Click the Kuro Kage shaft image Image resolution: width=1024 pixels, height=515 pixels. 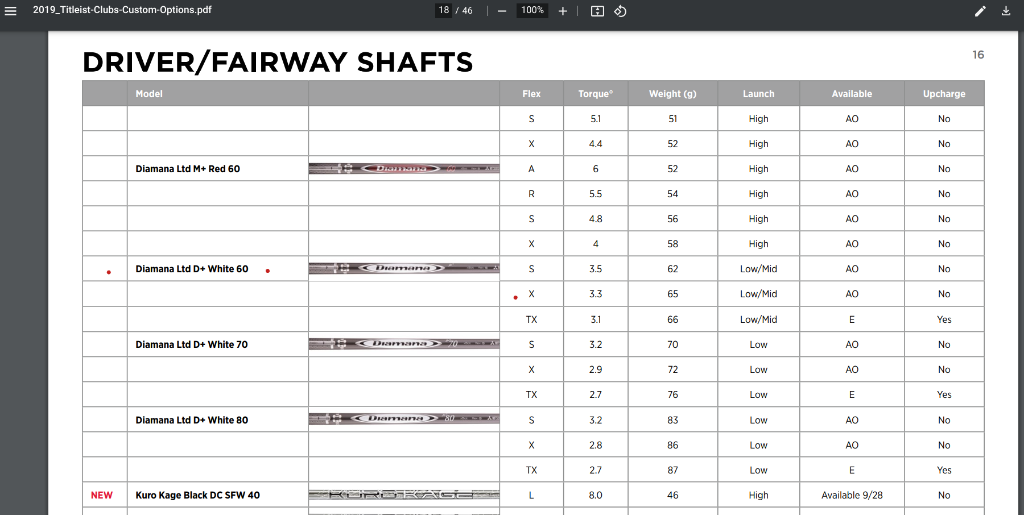pos(404,495)
